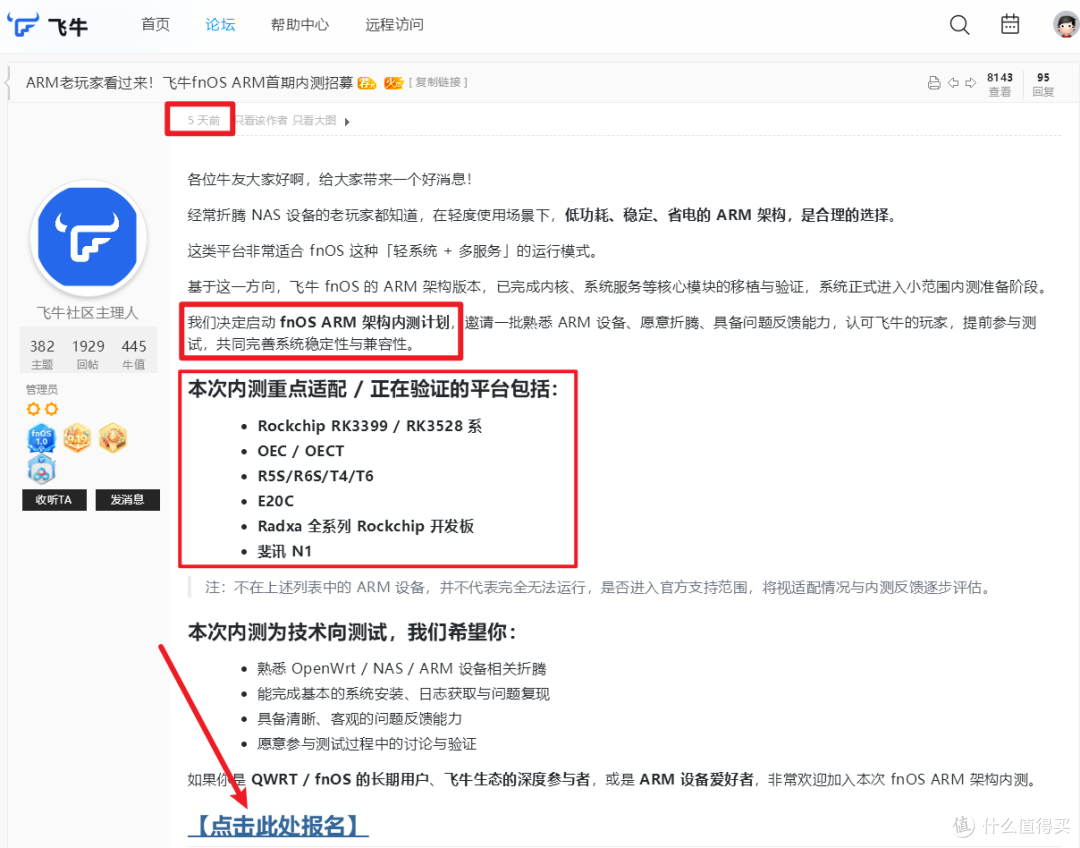Open the calendar check-in icon
1080x848 pixels.
tap(1010, 24)
